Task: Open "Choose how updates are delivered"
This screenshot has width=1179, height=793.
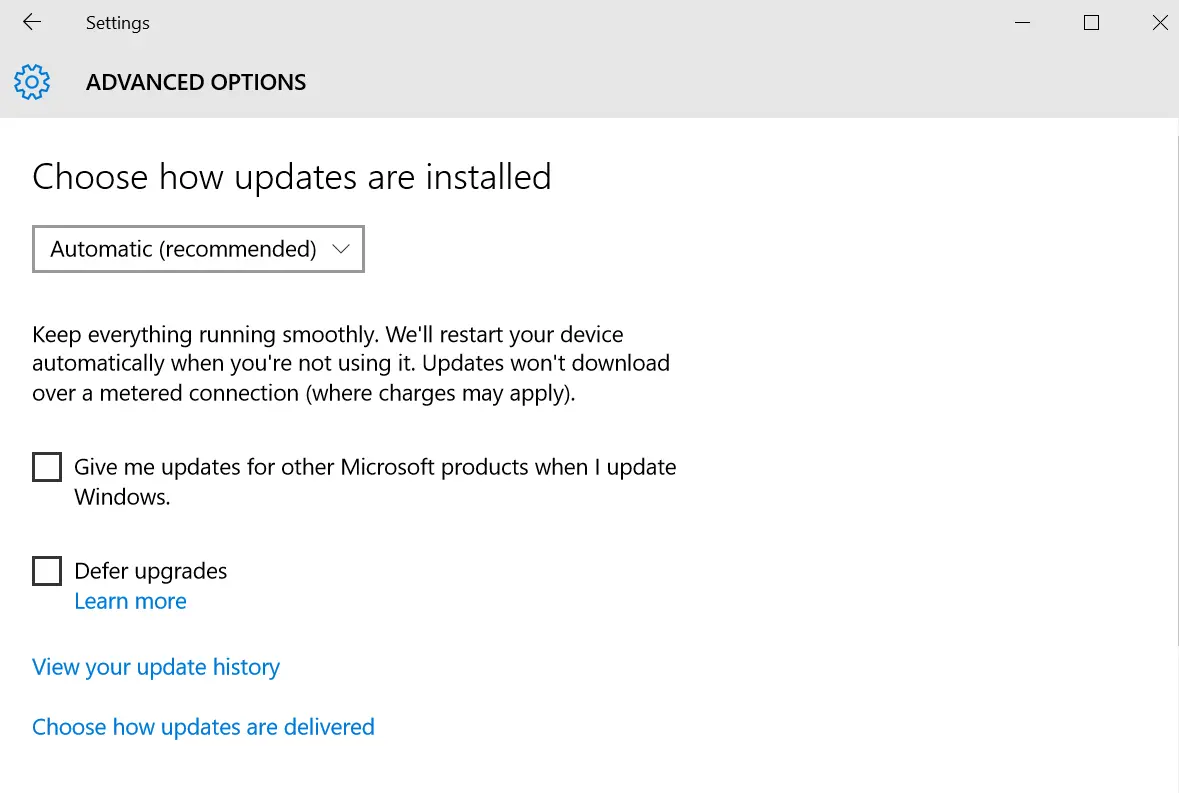Action: (x=203, y=727)
